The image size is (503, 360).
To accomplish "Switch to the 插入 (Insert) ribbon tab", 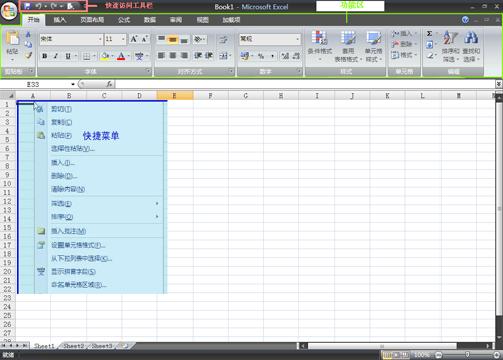I will [60, 20].
